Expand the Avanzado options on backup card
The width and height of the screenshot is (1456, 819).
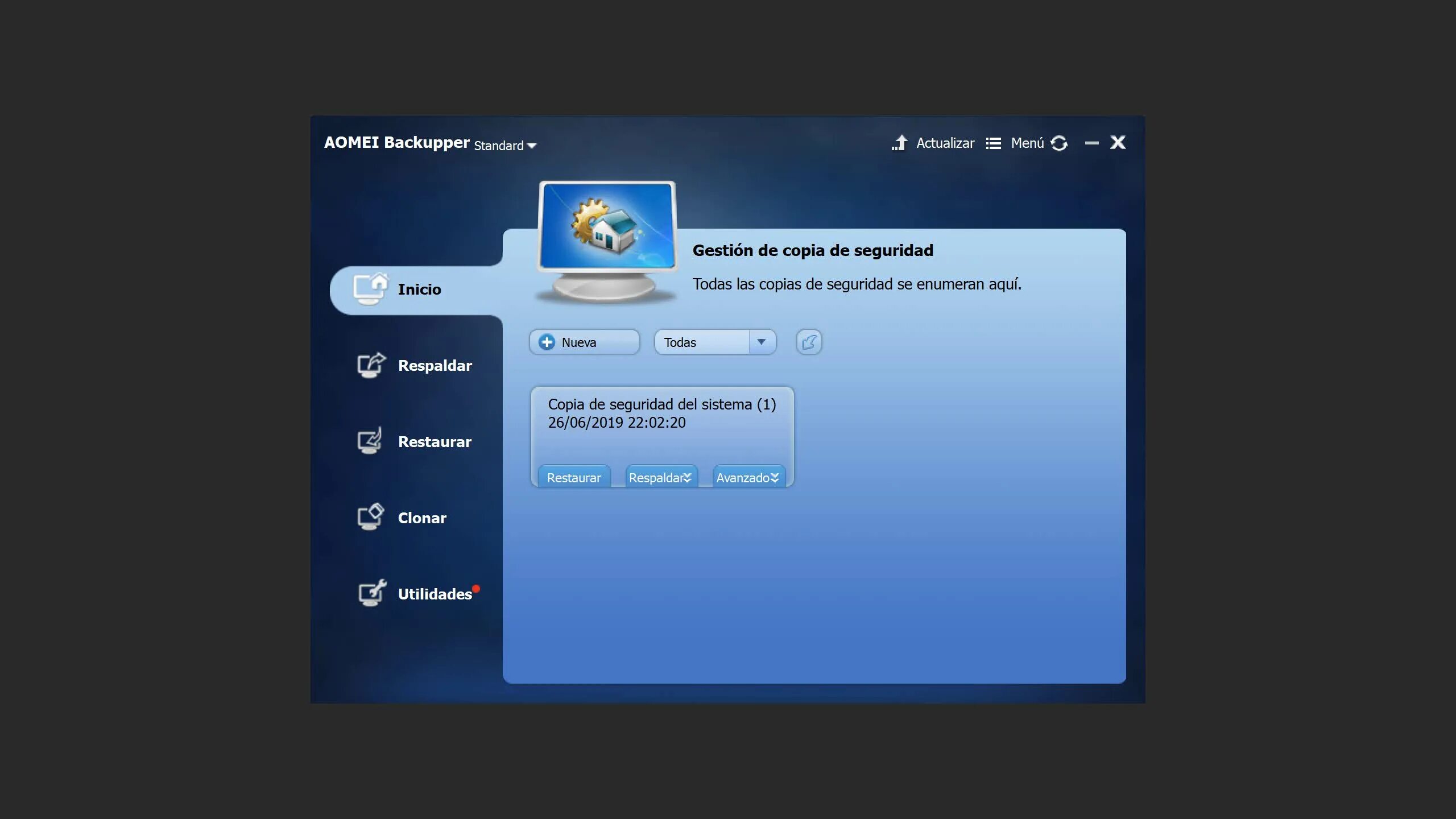click(x=748, y=478)
